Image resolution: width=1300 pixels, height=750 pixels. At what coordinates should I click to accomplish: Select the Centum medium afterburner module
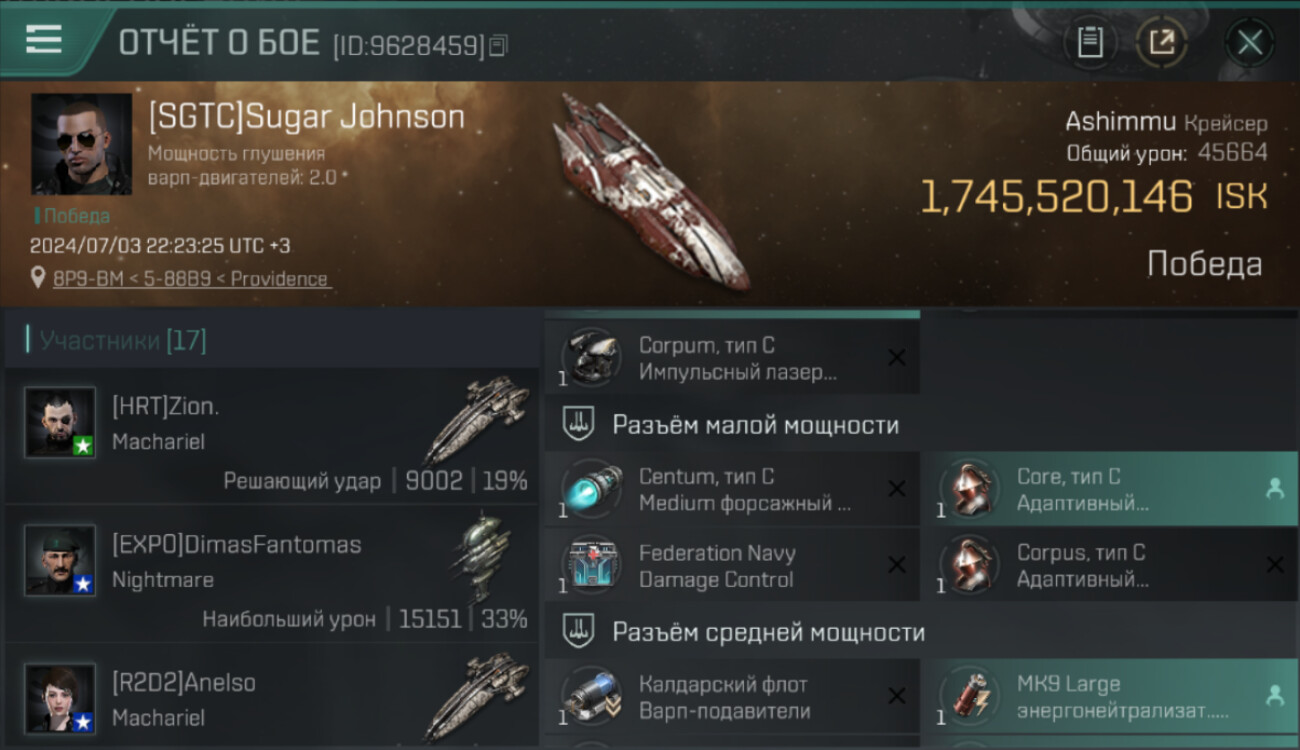click(x=732, y=489)
